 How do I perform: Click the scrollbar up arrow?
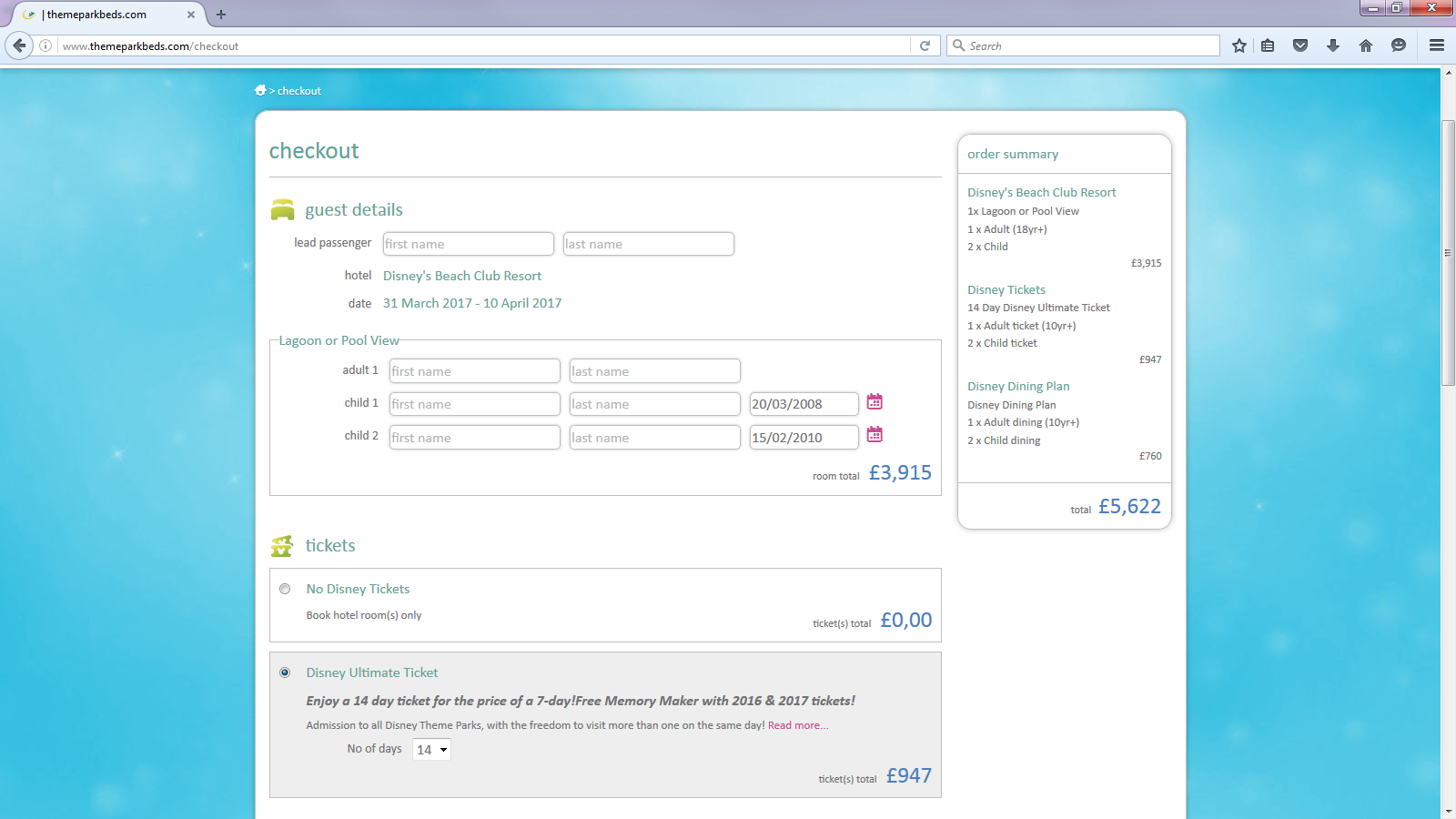tap(1448, 74)
